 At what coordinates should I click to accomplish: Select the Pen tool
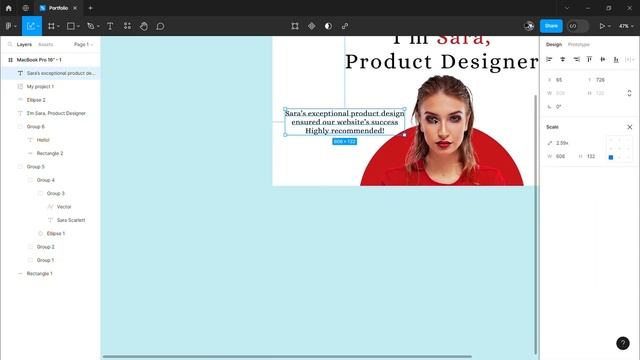click(91, 26)
